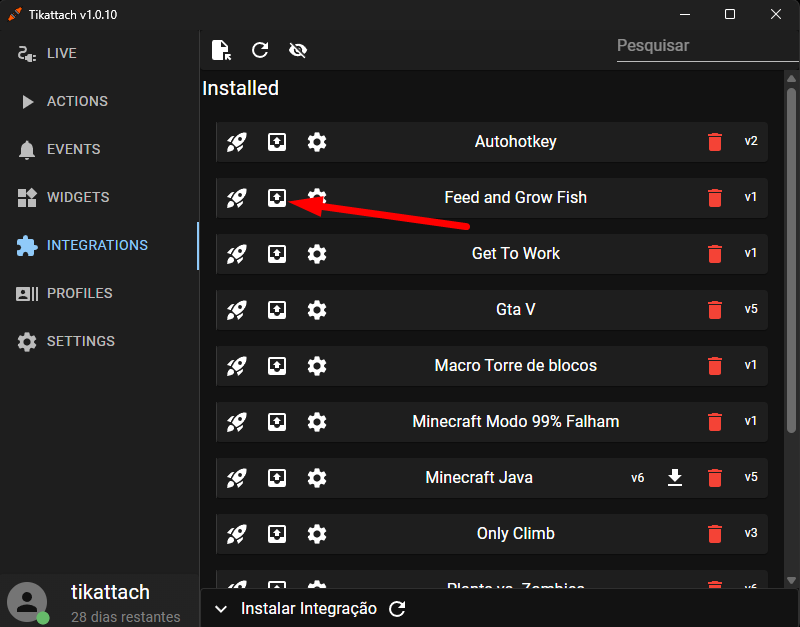Launch Minecraft Java with its rocket icon

237,479
